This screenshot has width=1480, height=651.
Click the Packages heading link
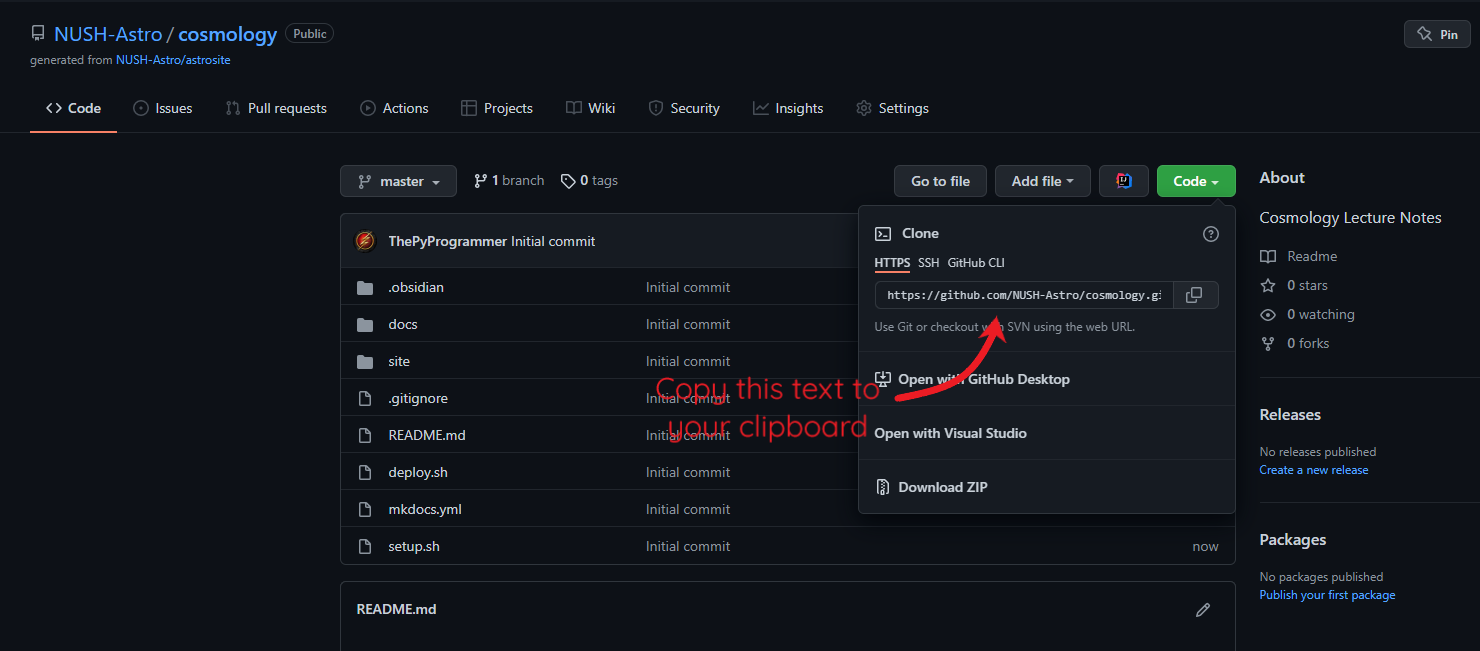coord(1293,539)
